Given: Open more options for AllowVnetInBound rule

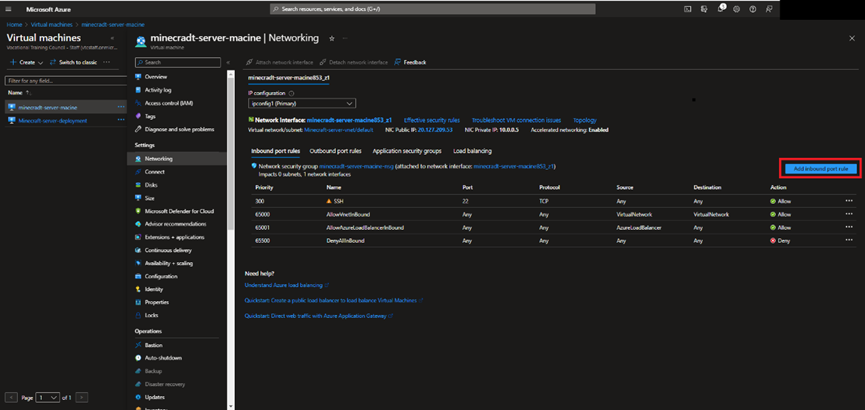Looking at the screenshot, I should tap(849, 214).
